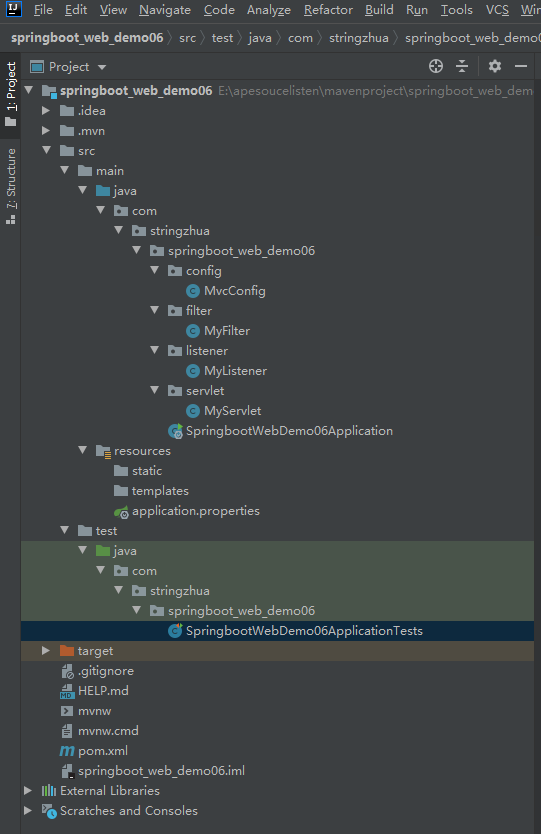Click the Locate/Select Opened File crosshair icon

[x=436, y=66]
